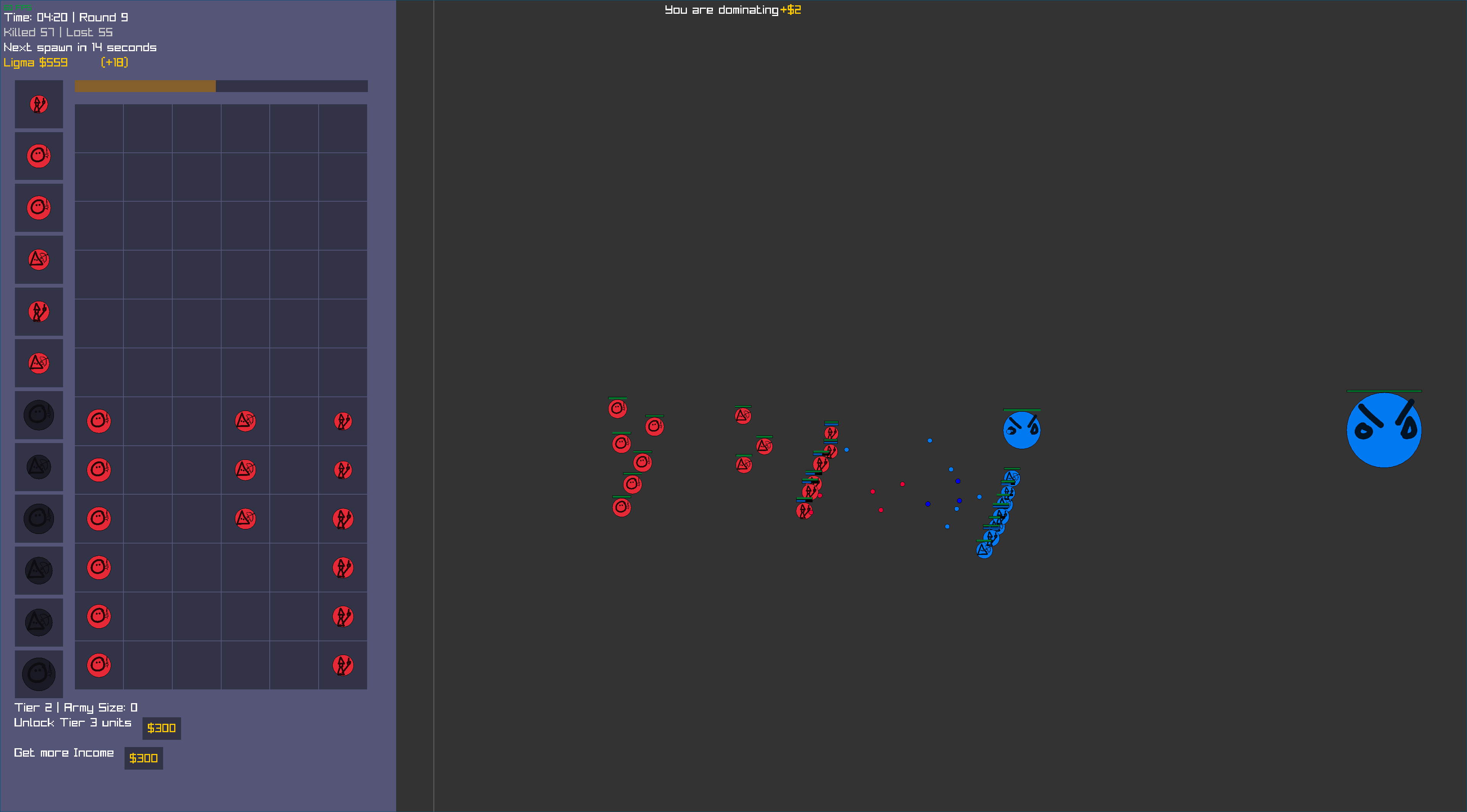Pick the last red archer in shop column
The height and width of the screenshot is (812, 1467).
point(39,363)
